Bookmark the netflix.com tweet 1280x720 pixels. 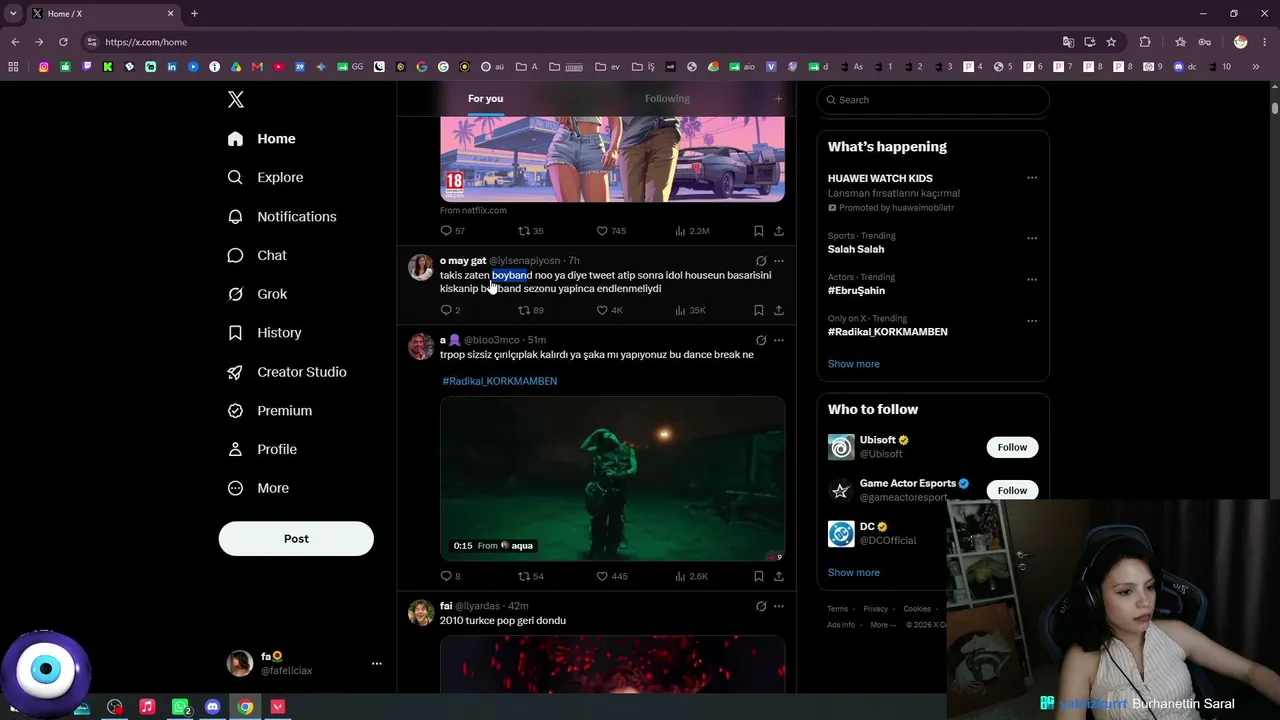(x=759, y=231)
